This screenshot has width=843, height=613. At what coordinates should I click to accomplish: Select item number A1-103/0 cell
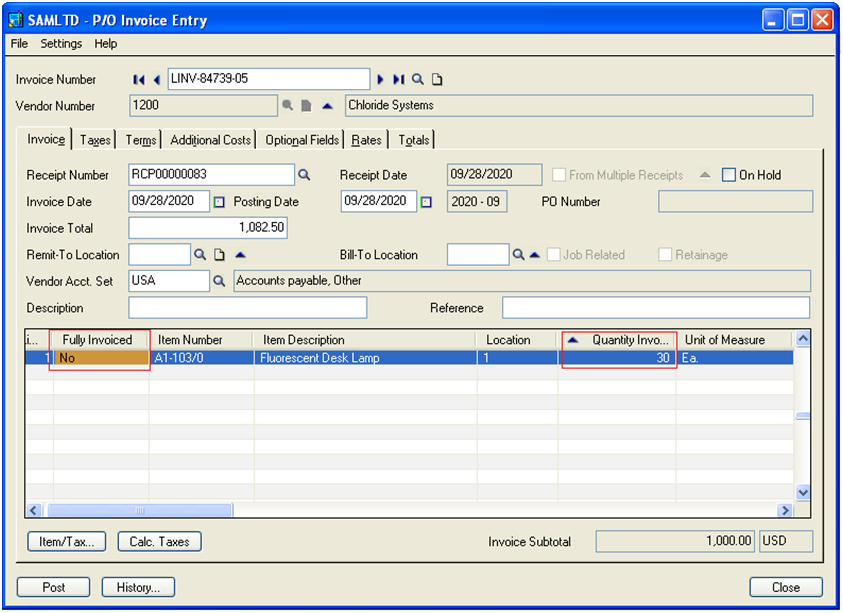[x=202, y=358]
